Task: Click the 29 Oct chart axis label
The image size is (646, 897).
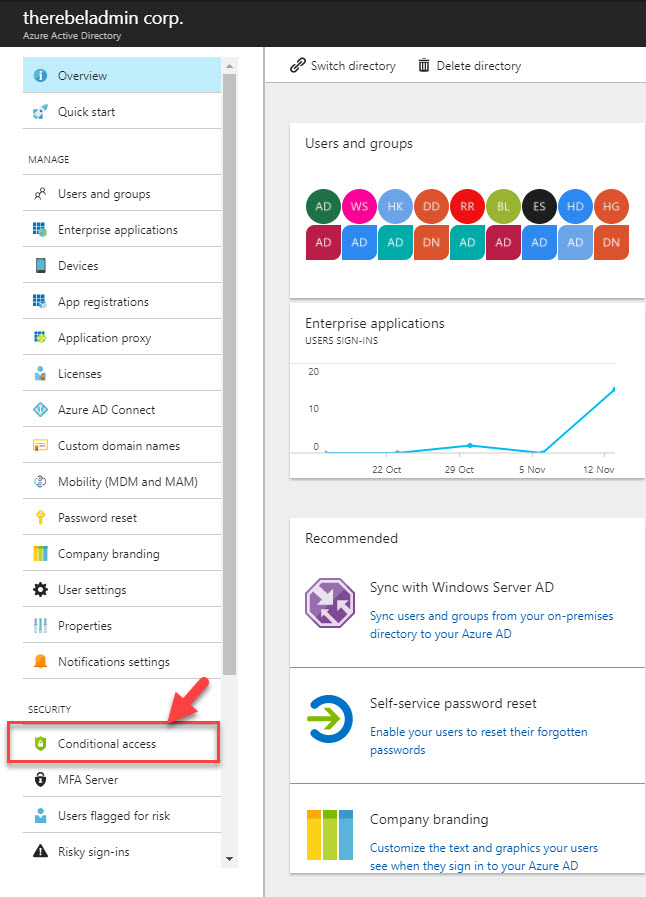Action: 459,470
